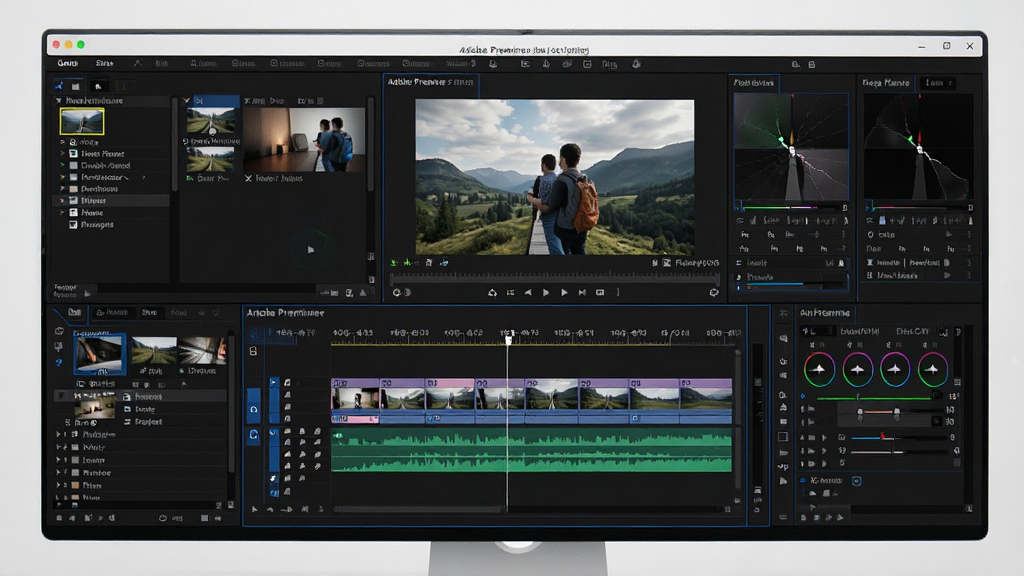Click the blue C button beside the audio track
This screenshot has width=1024, height=576.
[x=253, y=436]
